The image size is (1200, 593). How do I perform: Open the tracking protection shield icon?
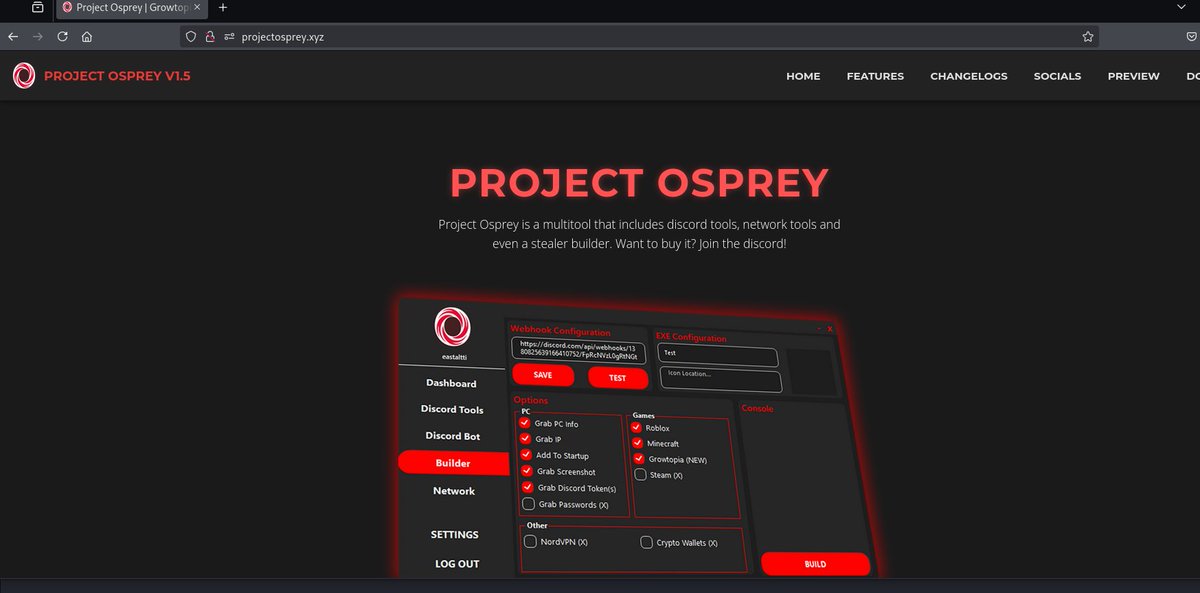coord(192,36)
